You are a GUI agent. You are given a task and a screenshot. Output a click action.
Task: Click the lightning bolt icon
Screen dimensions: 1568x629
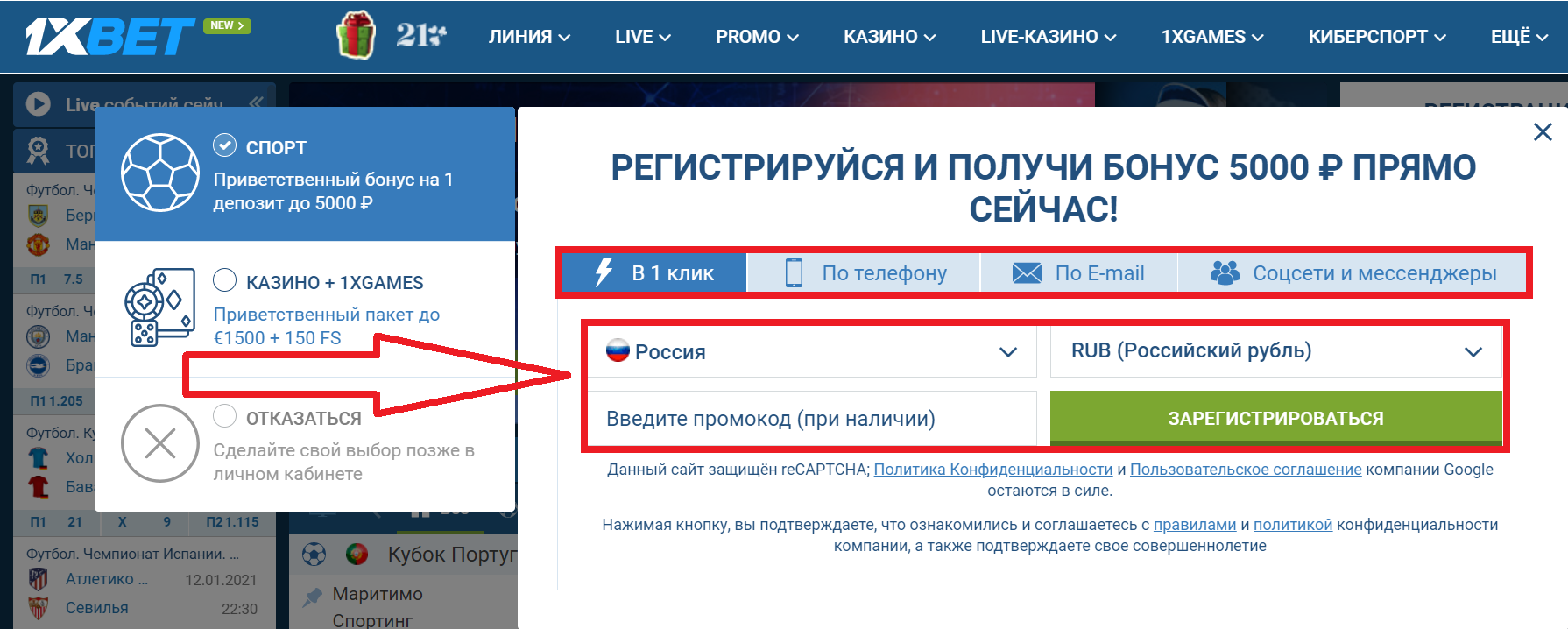tap(604, 272)
